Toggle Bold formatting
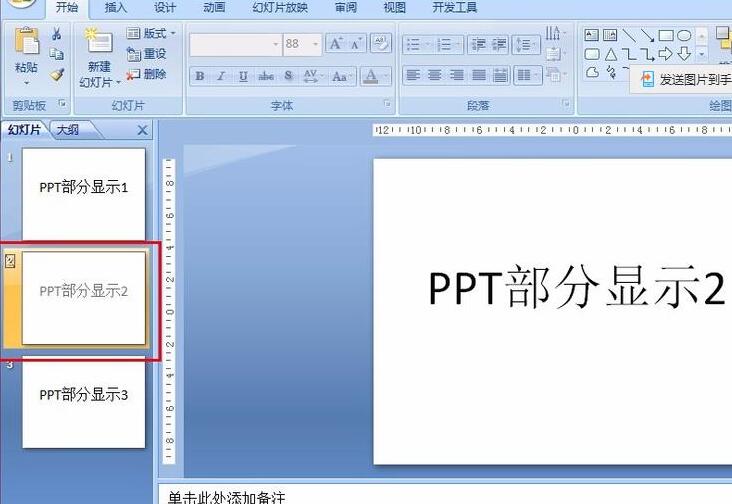The image size is (732, 504). (x=200, y=76)
